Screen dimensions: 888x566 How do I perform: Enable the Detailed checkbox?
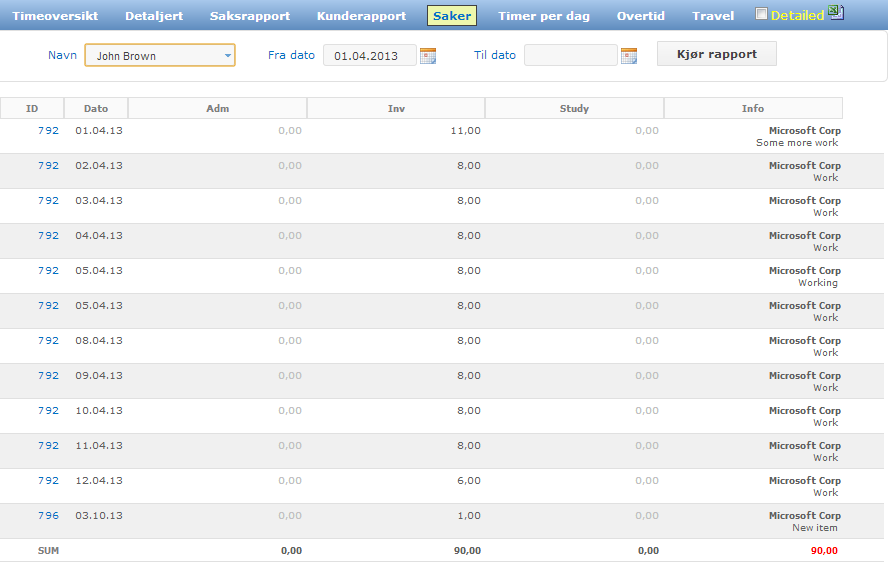(x=762, y=14)
